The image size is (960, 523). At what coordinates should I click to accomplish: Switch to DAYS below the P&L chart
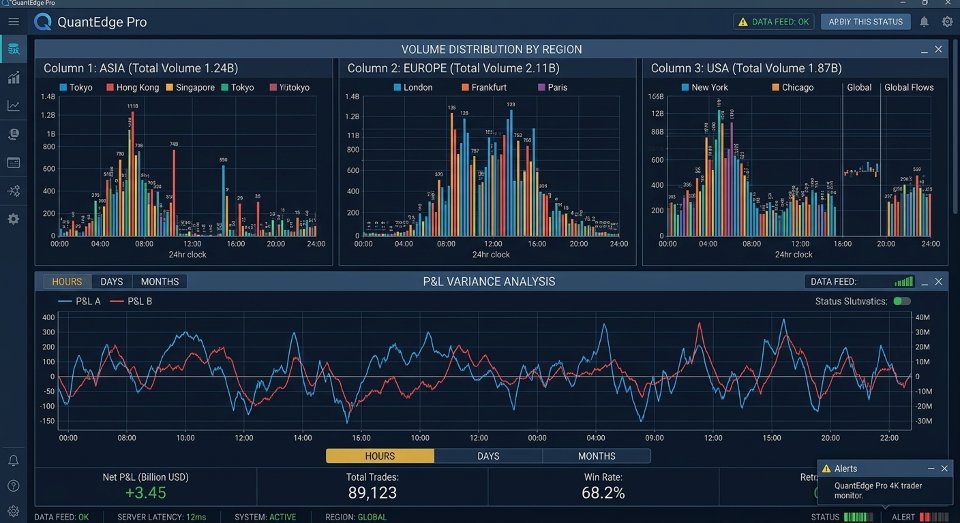coord(488,456)
